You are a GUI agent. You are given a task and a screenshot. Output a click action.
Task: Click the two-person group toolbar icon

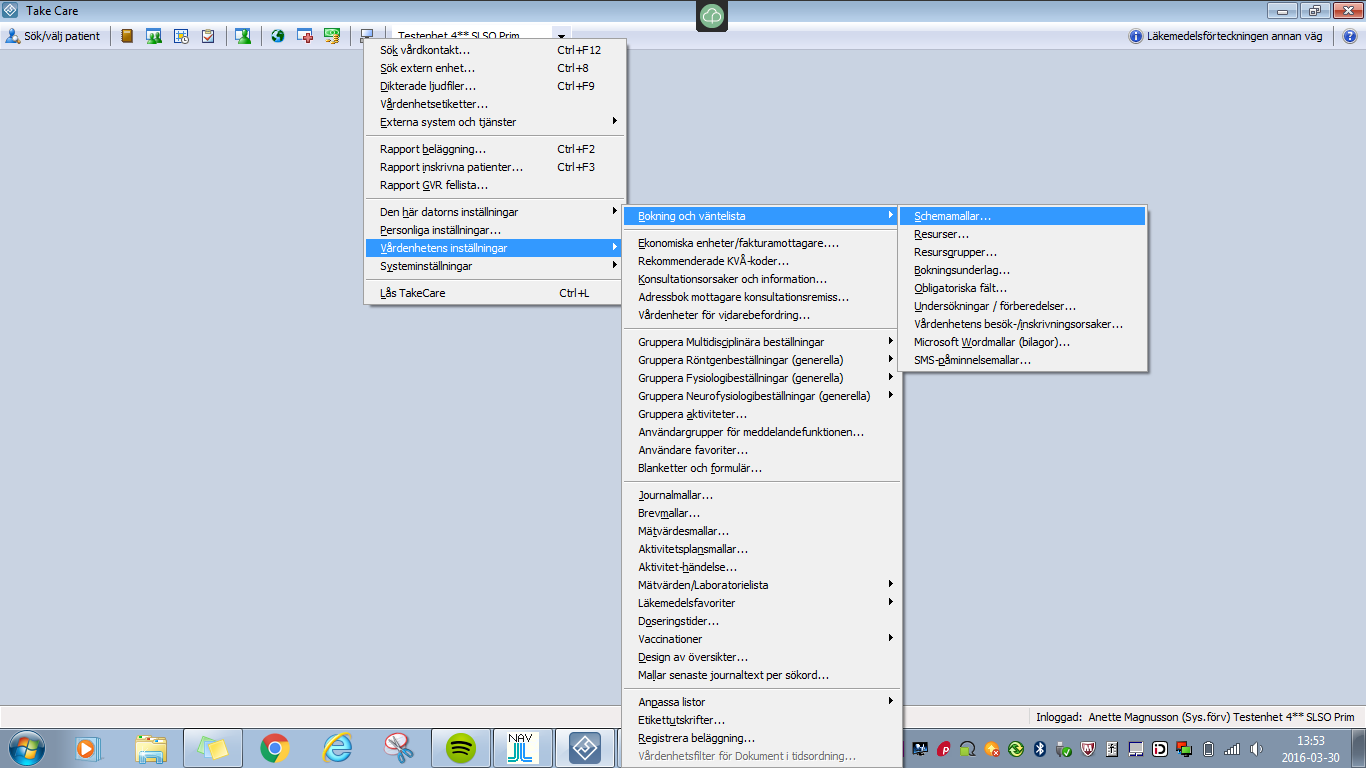[154, 36]
